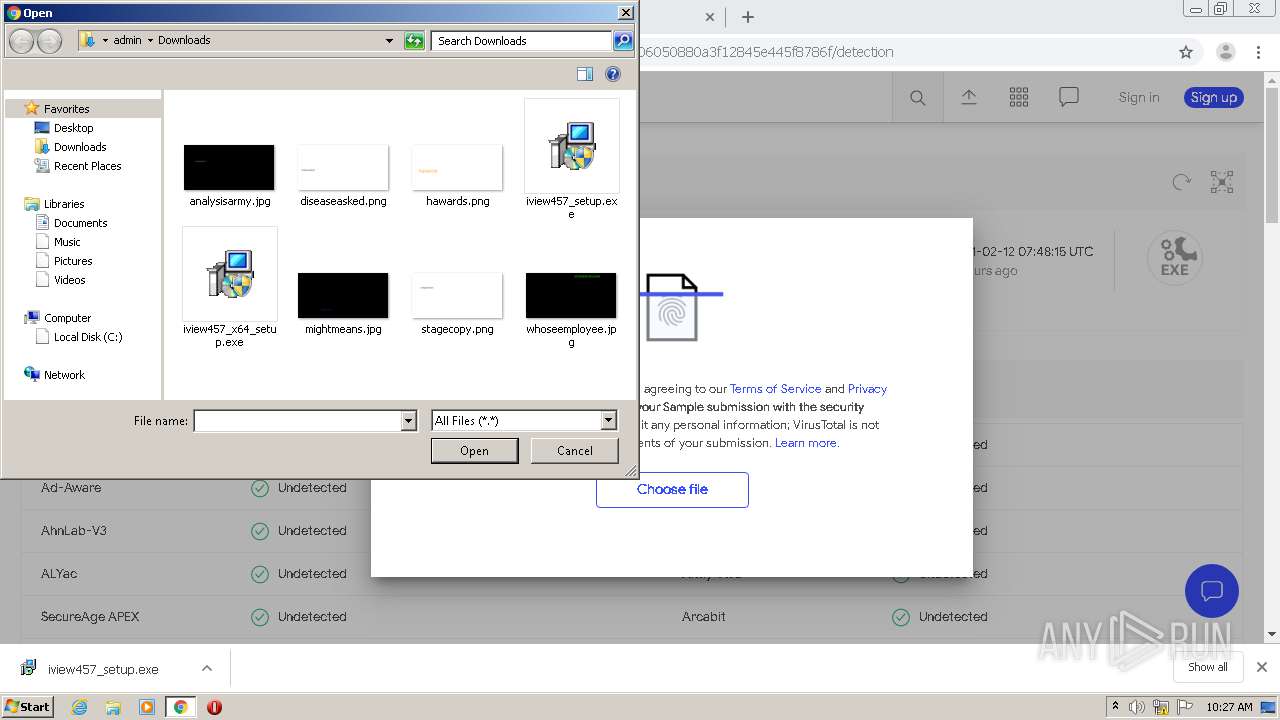1280x720 pixels.
Task: Open VirusTotal comments icon
Action: tap(1069, 97)
